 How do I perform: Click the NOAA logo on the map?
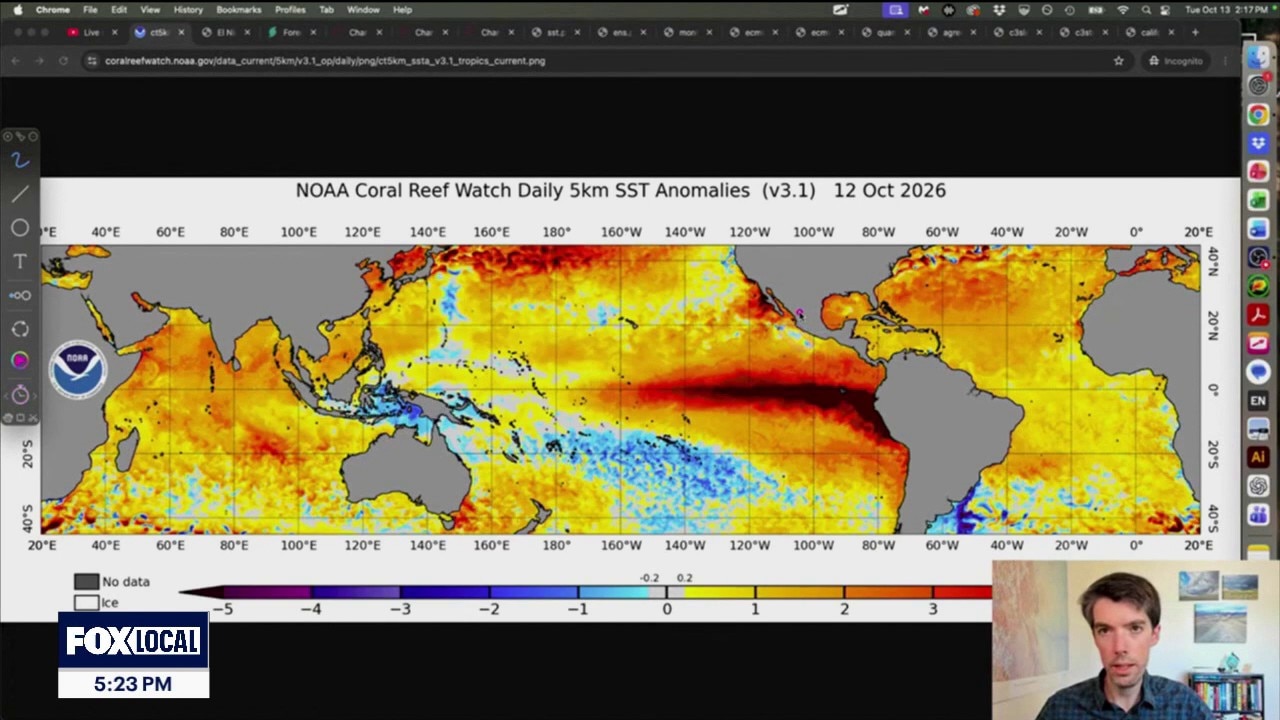coord(77,370)
